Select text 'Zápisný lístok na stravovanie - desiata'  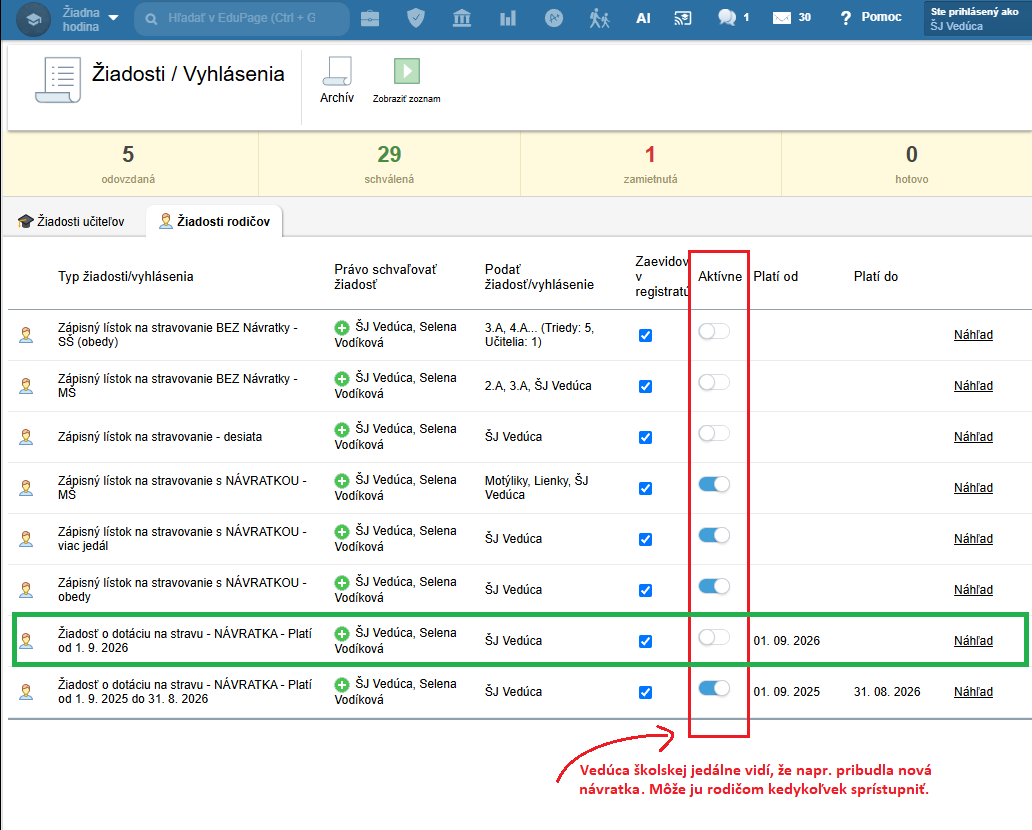point(160,437)
